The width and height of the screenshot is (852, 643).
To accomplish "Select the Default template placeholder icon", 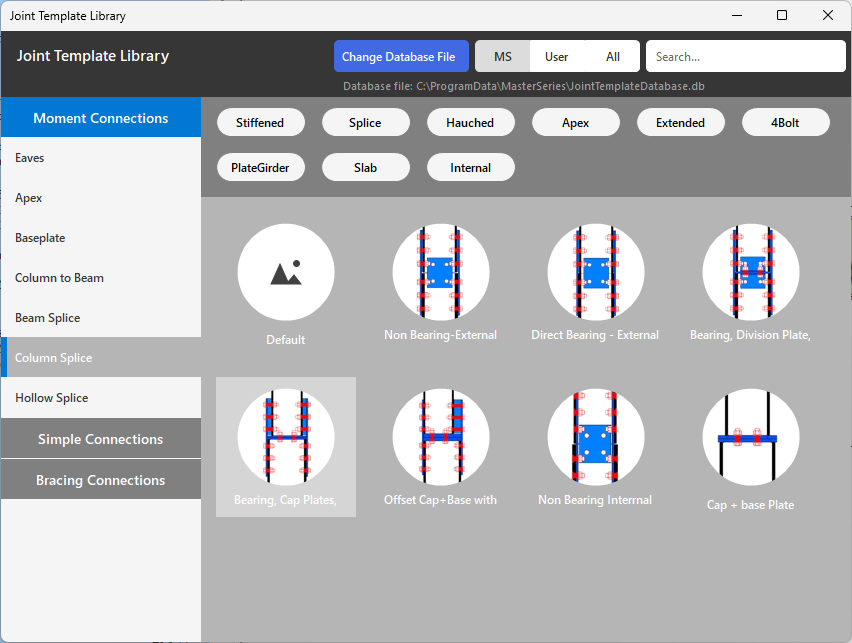I will [286, 272].
